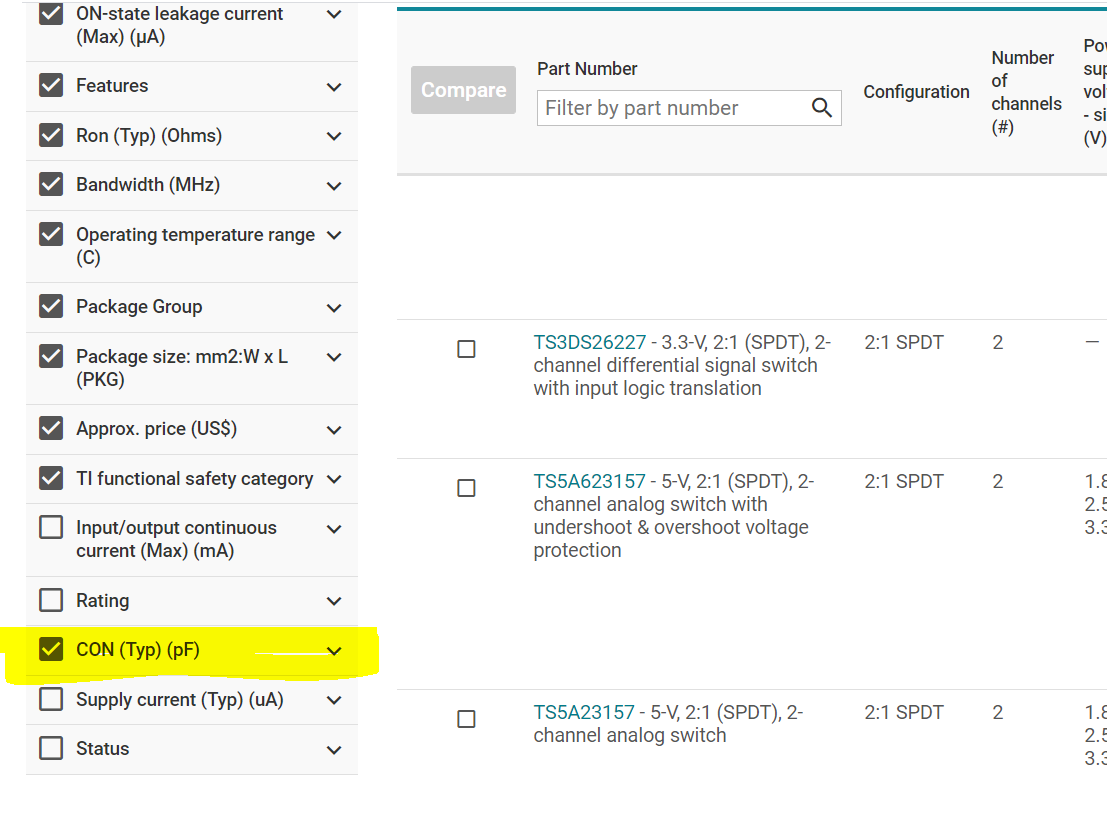
Task: Uncheck the TI functional safety category filter
Action: 51,478
